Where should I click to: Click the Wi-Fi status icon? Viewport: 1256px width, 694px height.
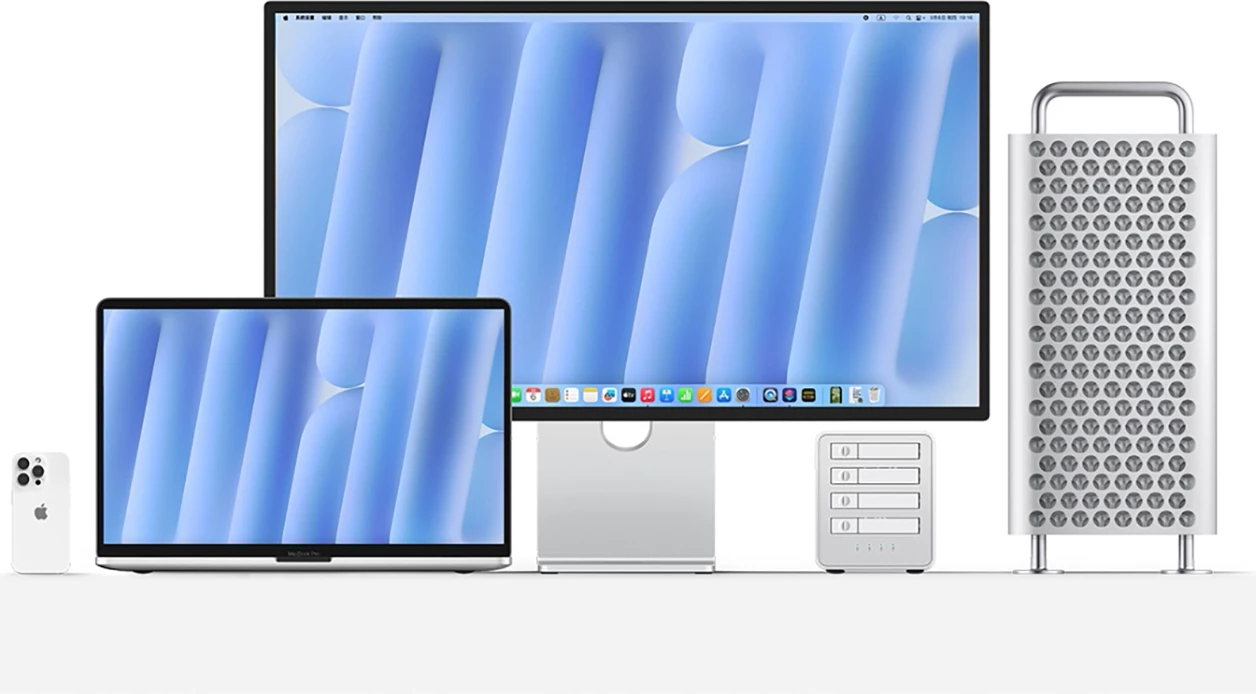pos(896,17)
